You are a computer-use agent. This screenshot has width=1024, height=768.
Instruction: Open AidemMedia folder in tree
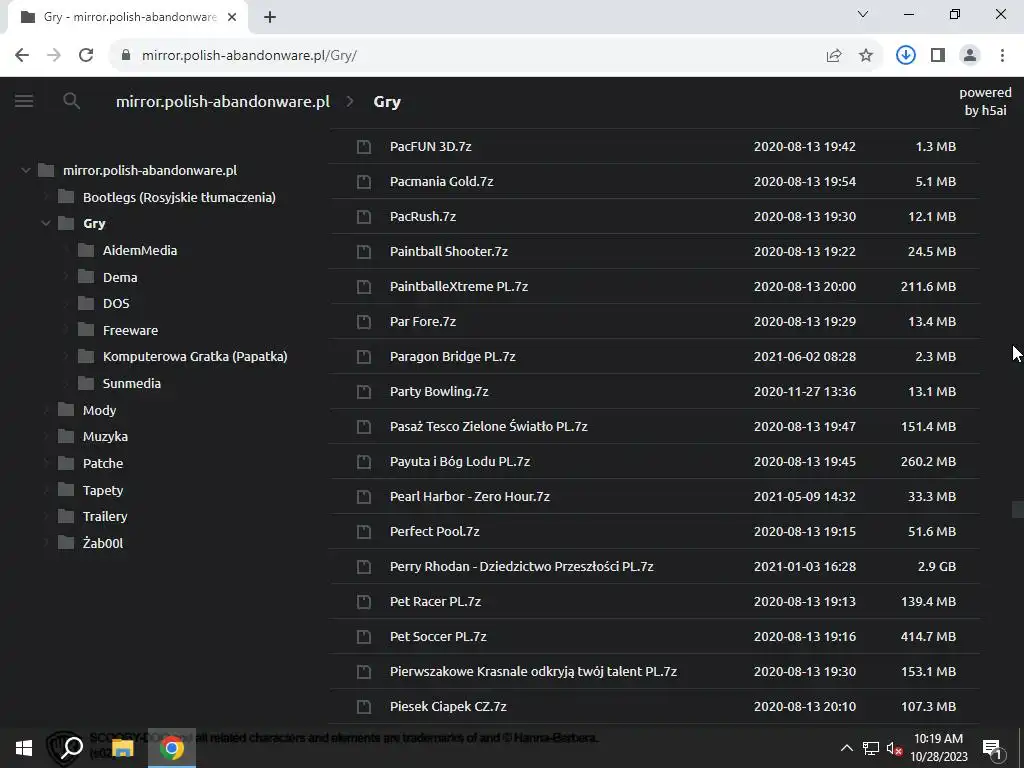tap(140, 250)
